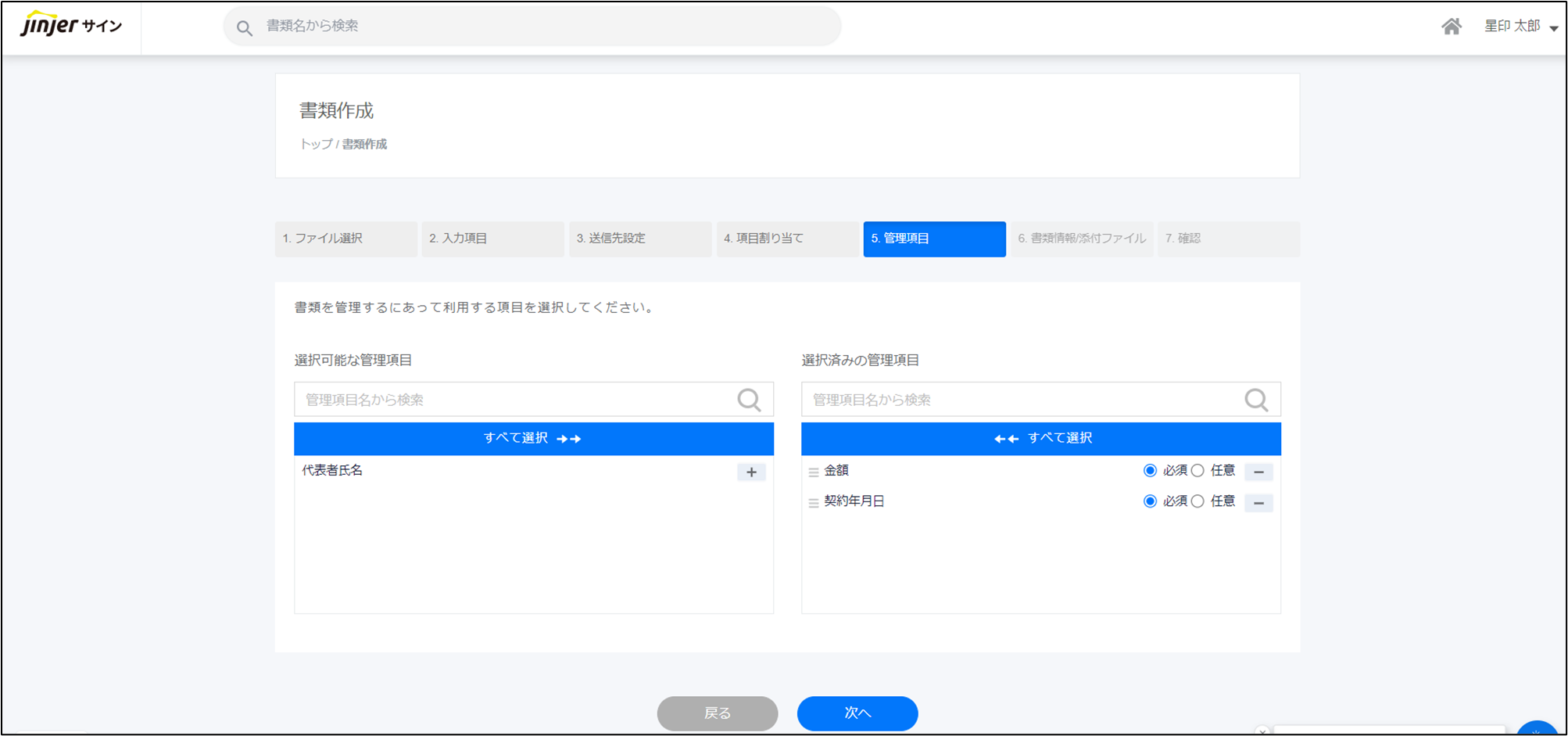Remove 金額 with its minus icon
1568x736 pixels.
[1258, 472]
